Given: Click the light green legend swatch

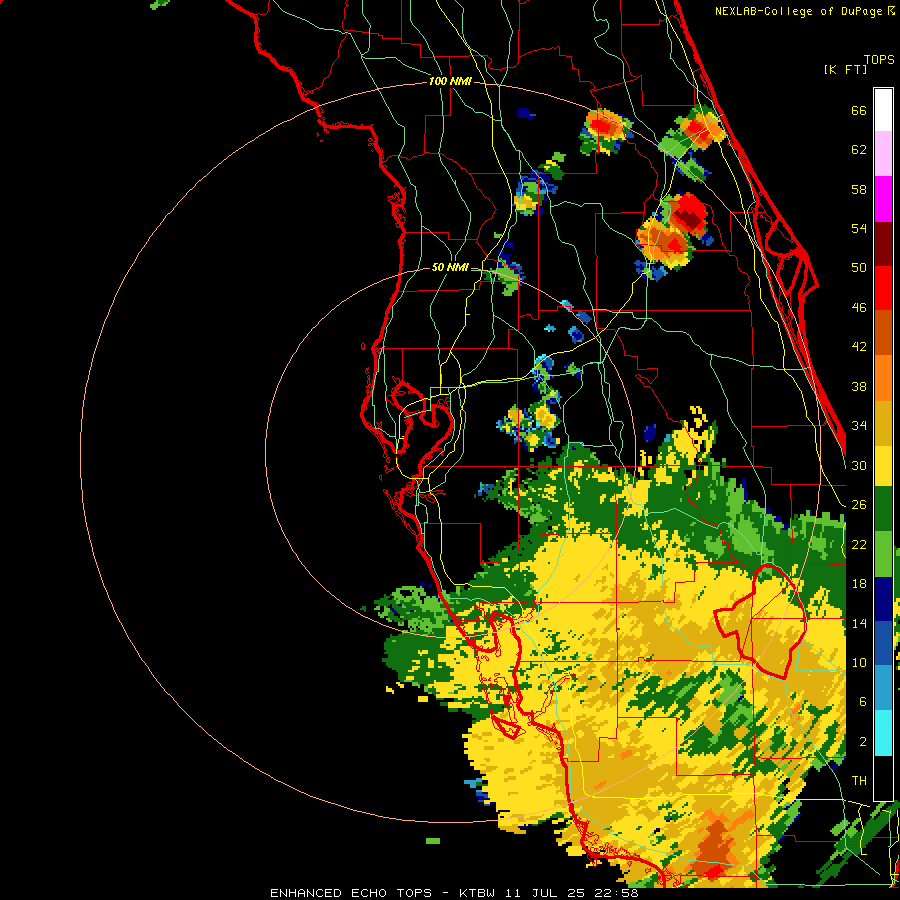Looking at the screenshot, I should [x=883, y=554].
